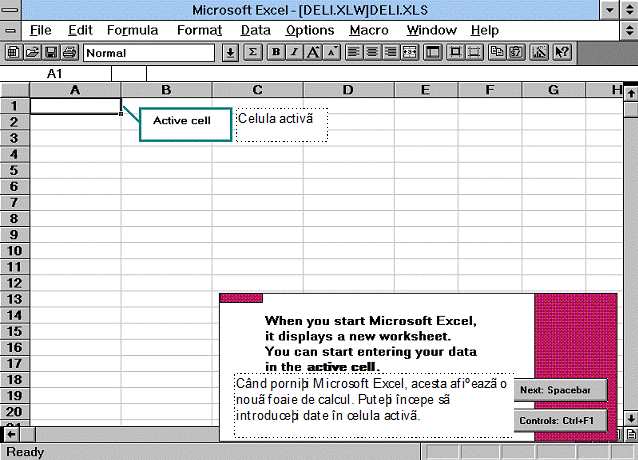The width and height of the screenshot is (638, 460).
Task: Save the workbook with the floppy disk icon
Action: tap(51, 52)
